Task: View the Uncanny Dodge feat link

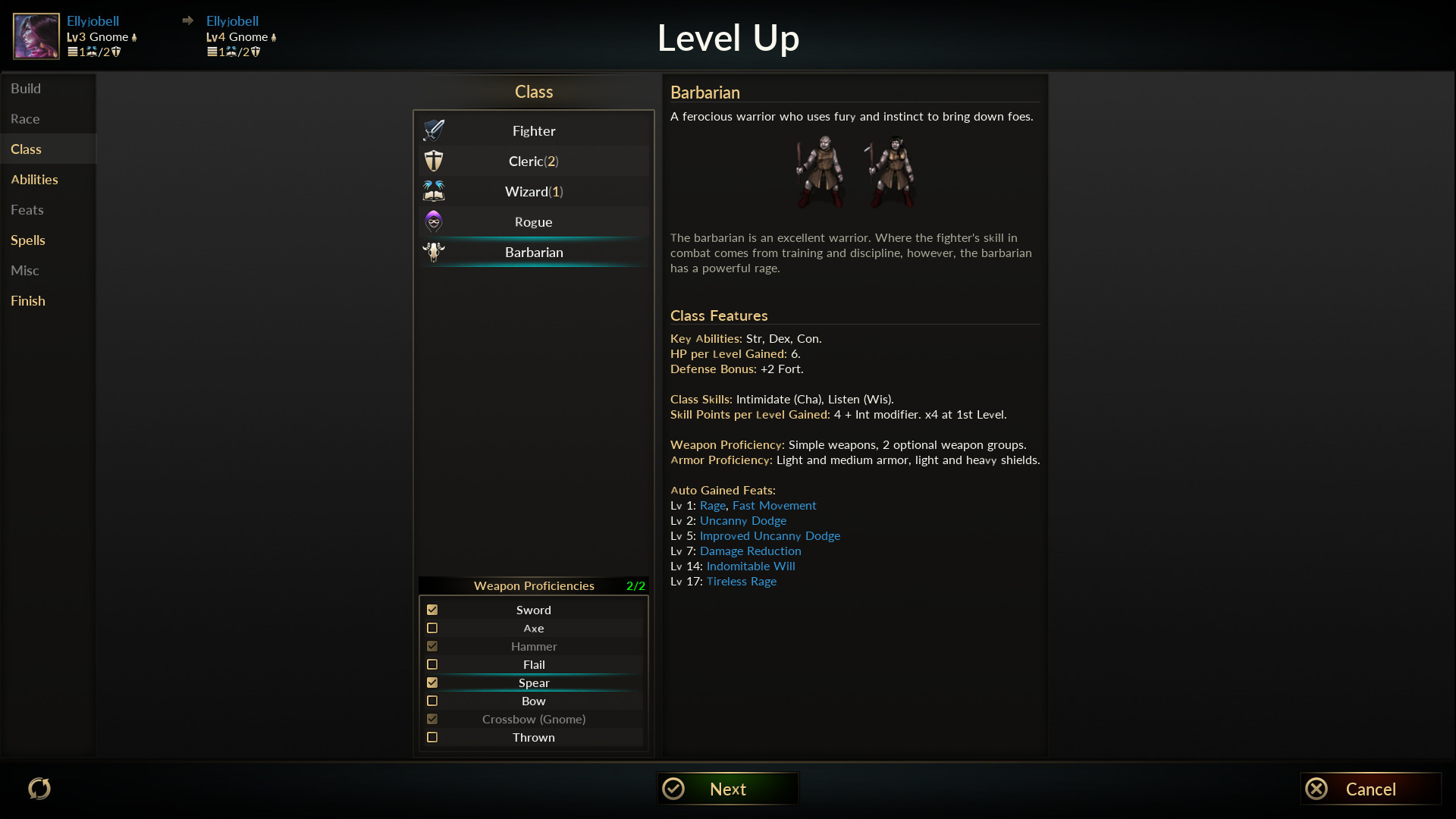Action: click(x=742, y=521)
